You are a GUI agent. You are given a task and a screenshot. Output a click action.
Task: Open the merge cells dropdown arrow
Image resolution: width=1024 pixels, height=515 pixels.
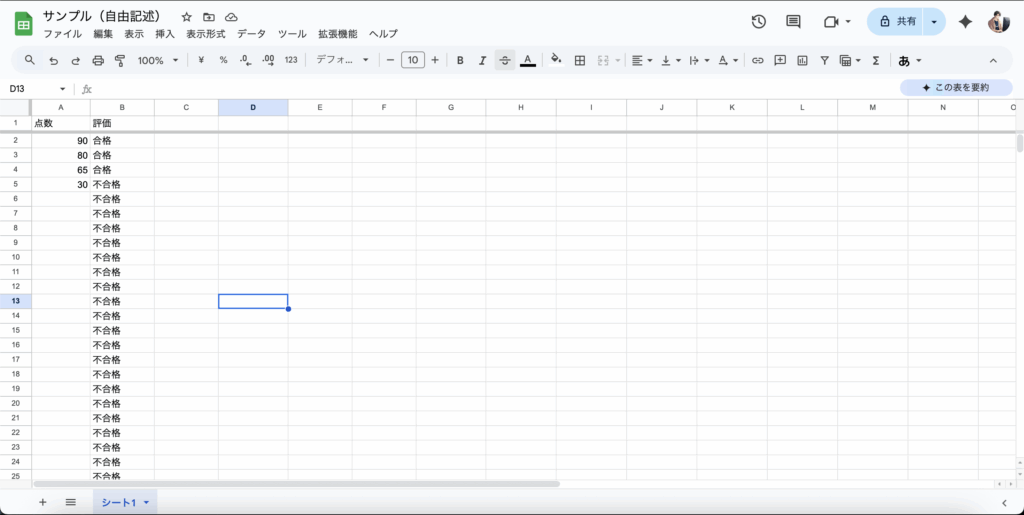click(617, 61)
